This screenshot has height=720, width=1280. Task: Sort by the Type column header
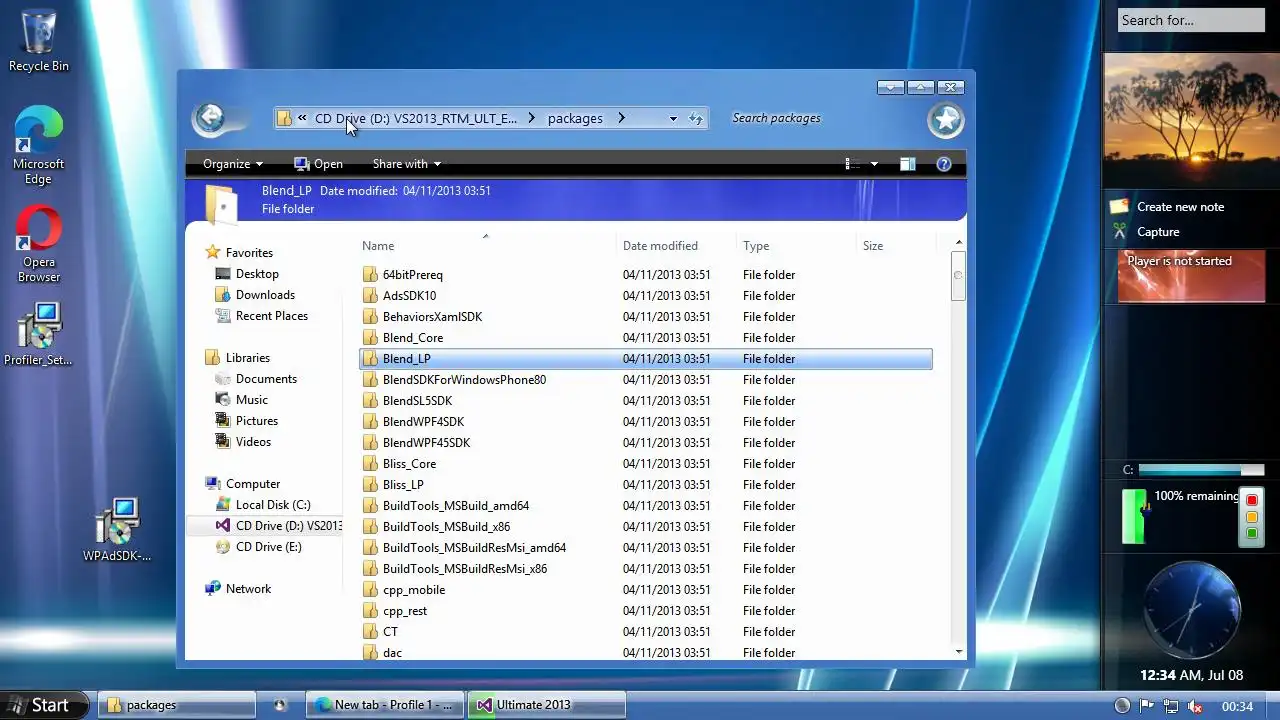click(797, 245)
